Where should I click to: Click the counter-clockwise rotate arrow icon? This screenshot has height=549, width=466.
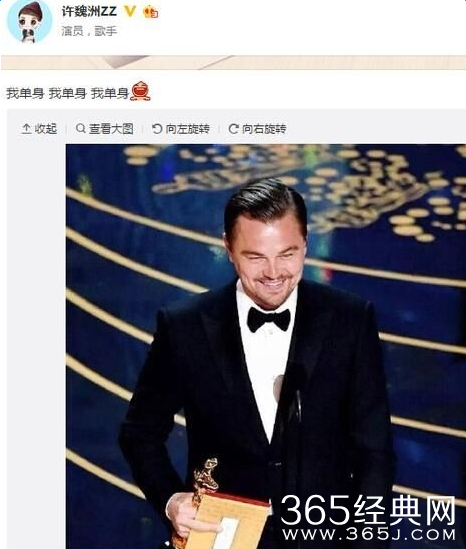click(157, 128)
